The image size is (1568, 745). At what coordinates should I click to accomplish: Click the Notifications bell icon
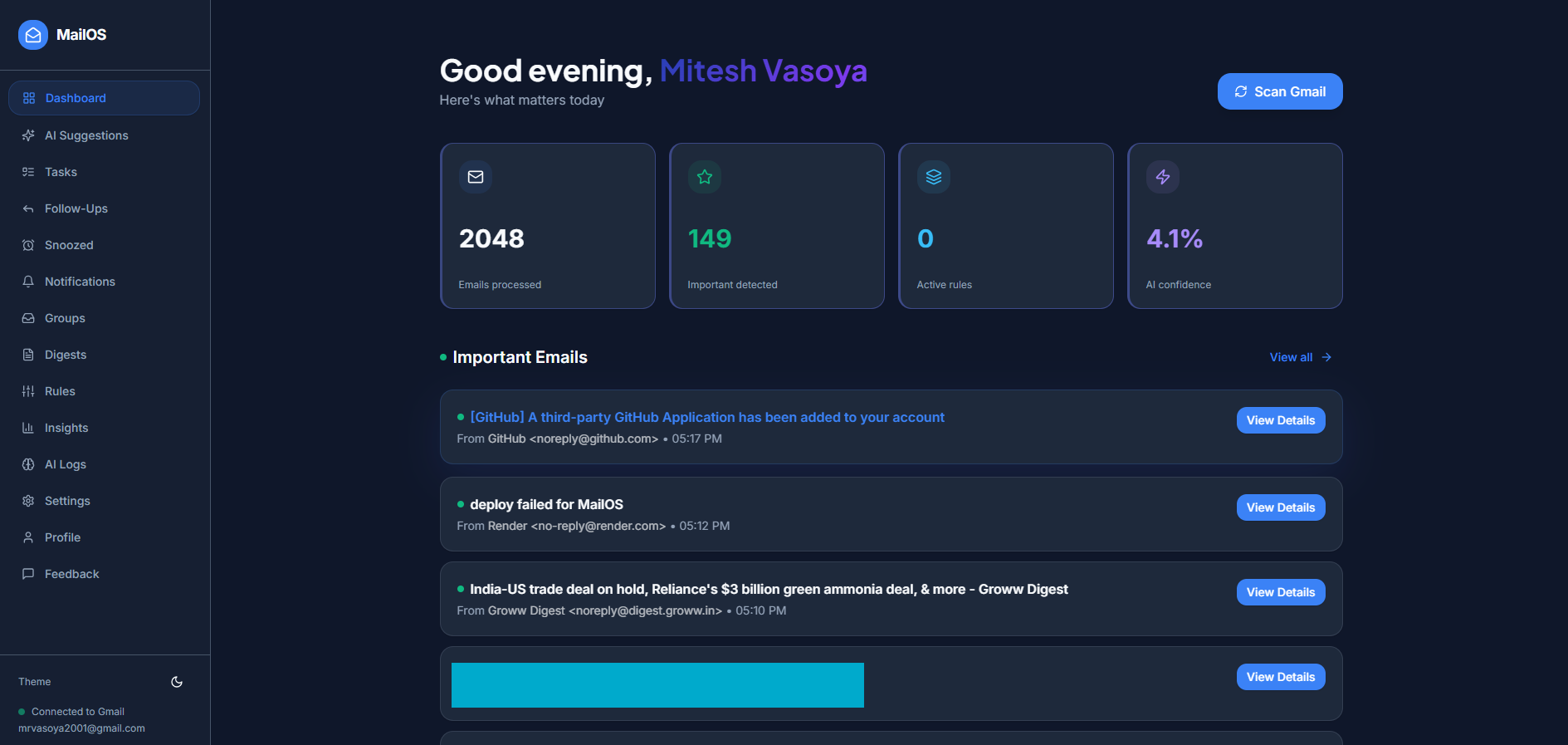28,282
